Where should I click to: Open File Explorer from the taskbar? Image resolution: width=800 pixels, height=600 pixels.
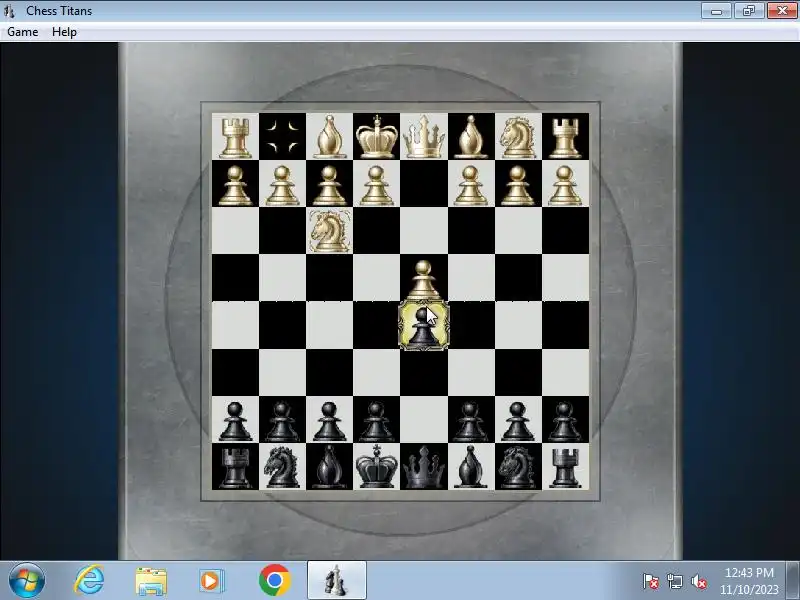[151, 581]
